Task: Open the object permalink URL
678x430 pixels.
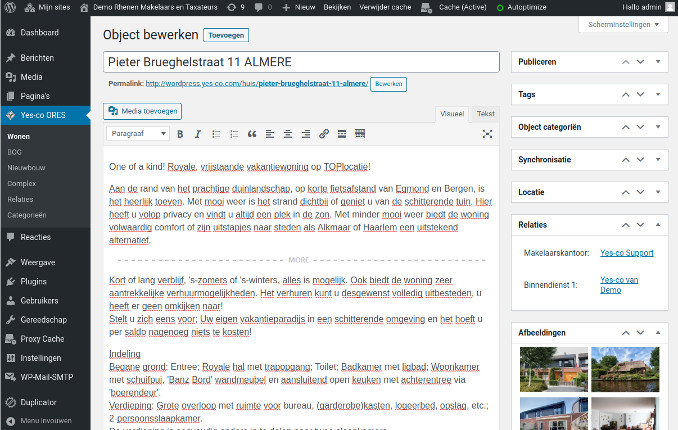Action: pyautogui.click(x=257, y=83)
